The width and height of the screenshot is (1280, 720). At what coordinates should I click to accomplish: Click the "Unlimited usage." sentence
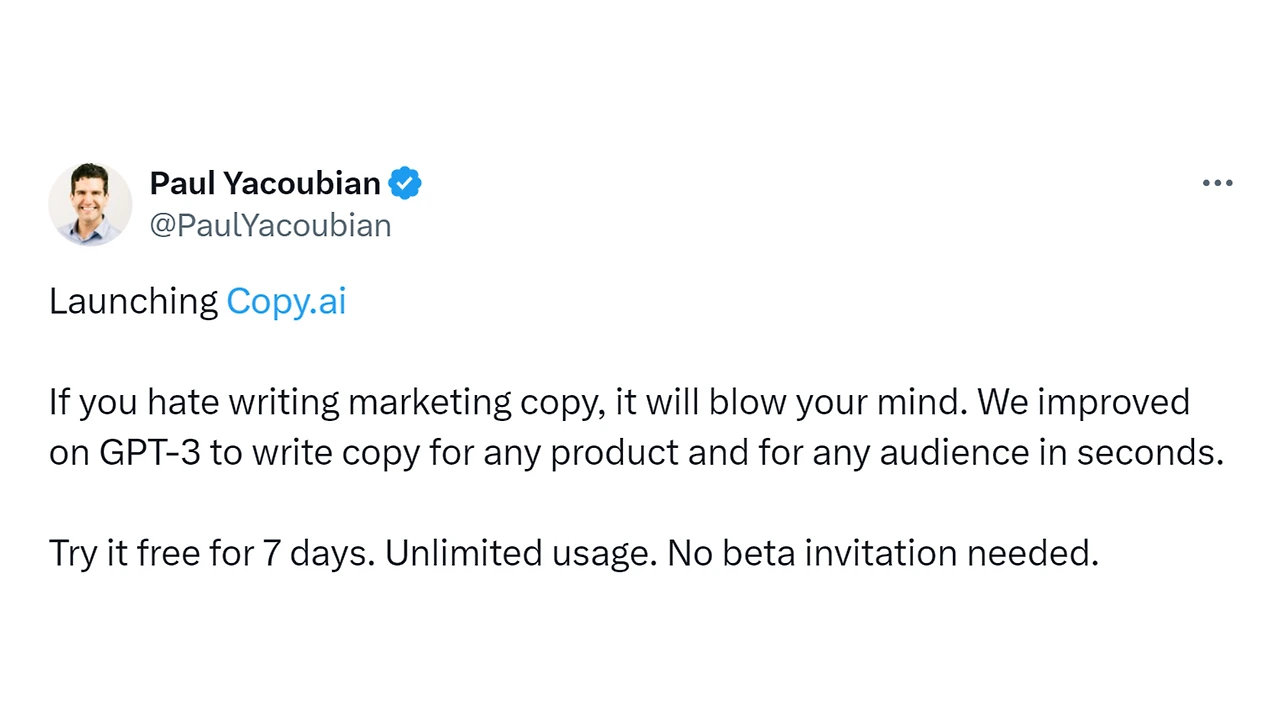coord(520,553)
